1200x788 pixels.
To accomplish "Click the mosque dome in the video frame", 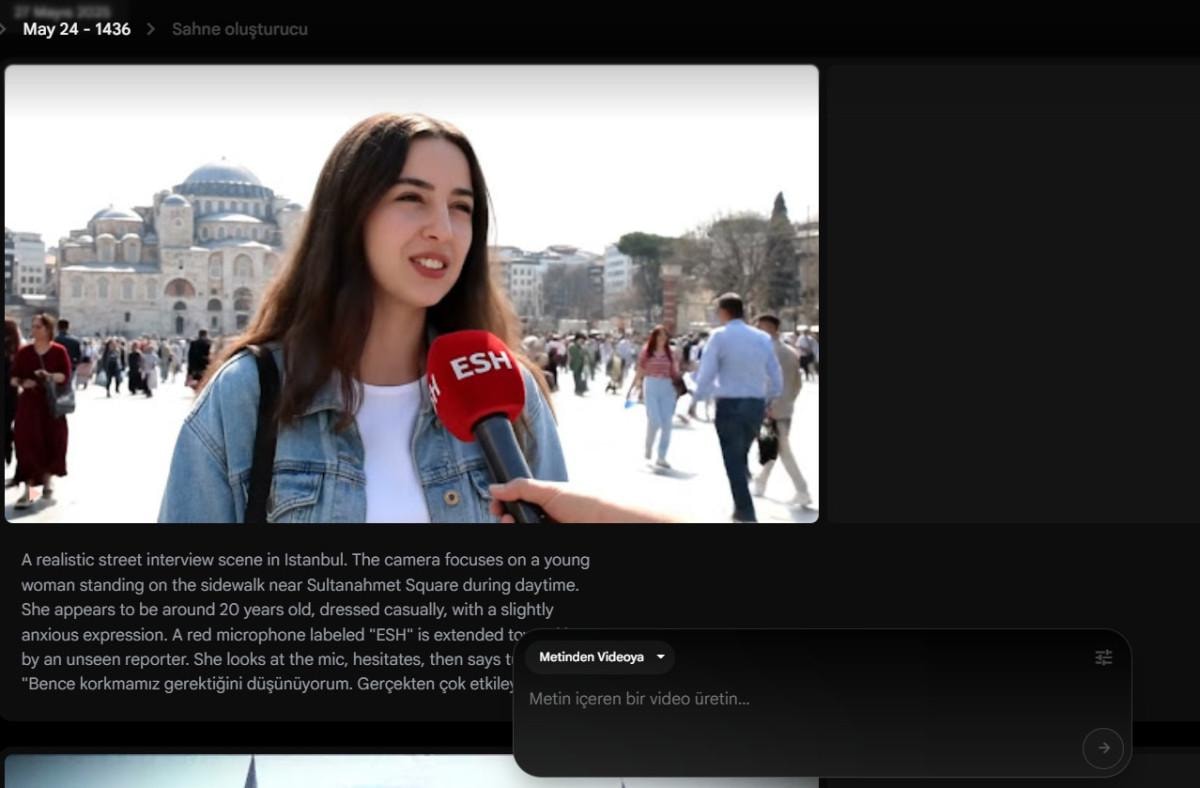I will coord(222,177).
